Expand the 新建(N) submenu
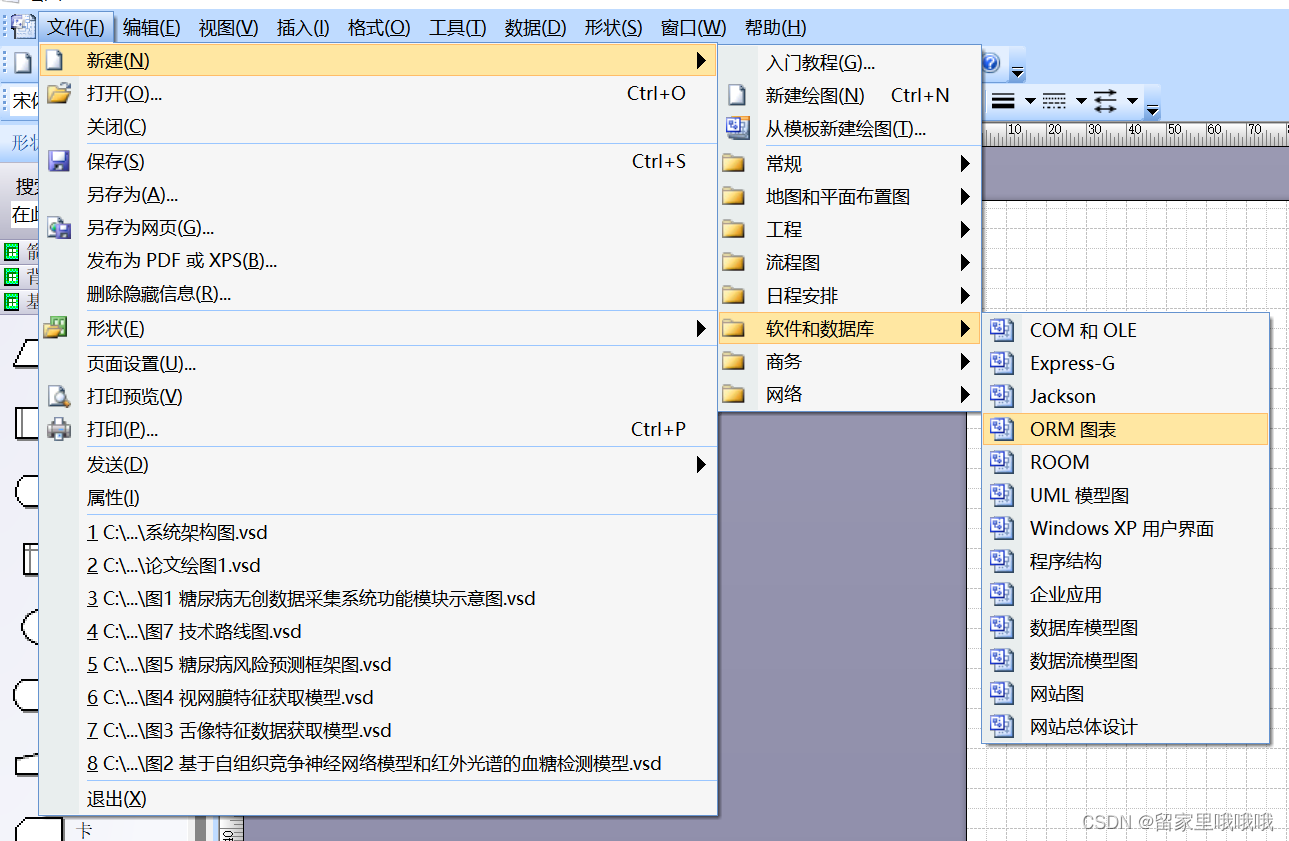Image resolution: width=1289 pixels, height=841 pixels. pos(701,61)
